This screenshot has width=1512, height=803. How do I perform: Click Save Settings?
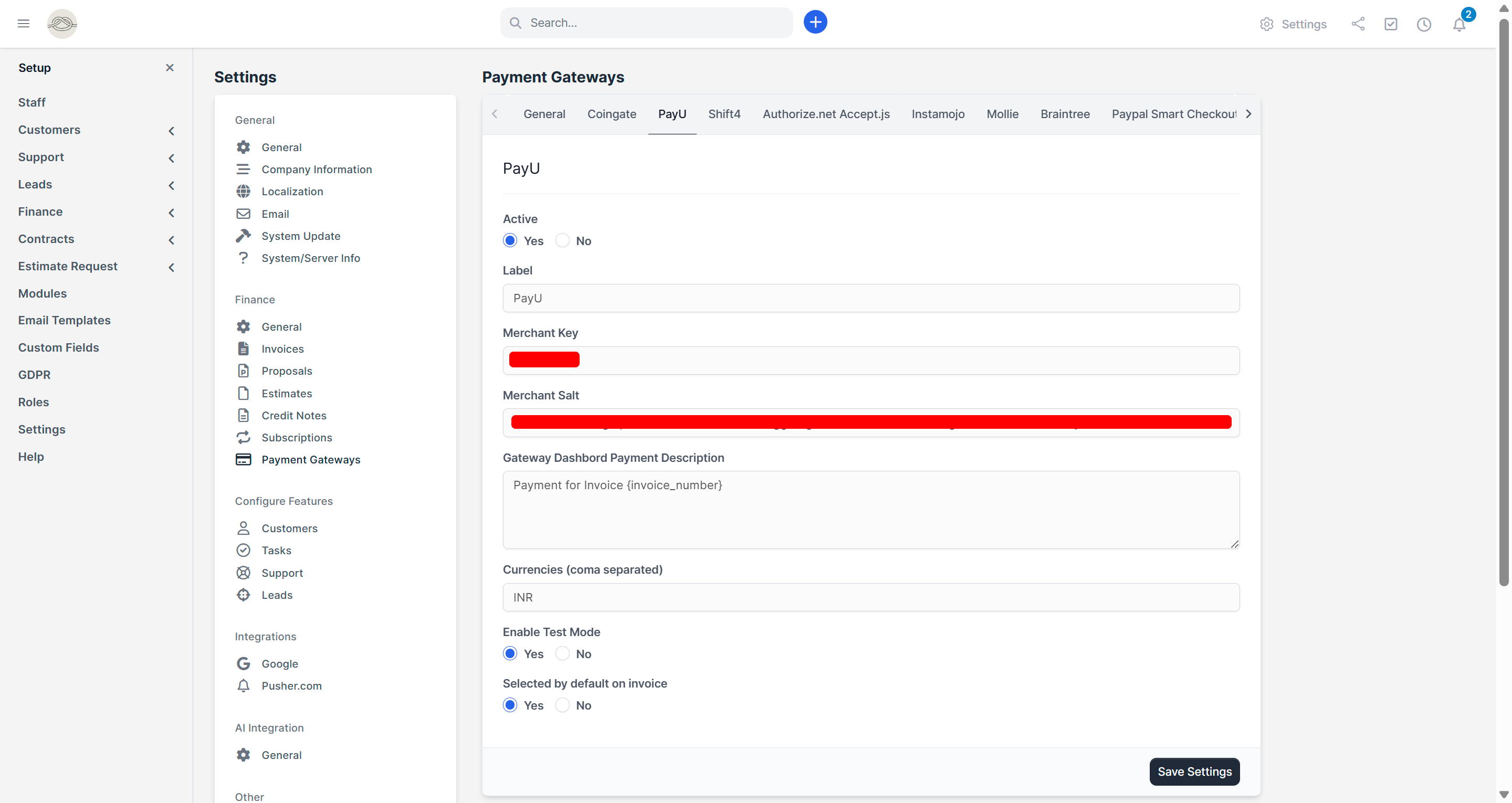point(1194,772)
